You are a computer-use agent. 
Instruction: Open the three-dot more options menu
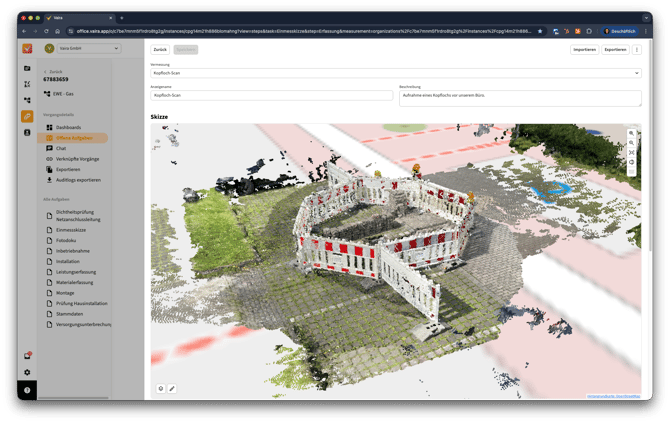coord(637,50)
